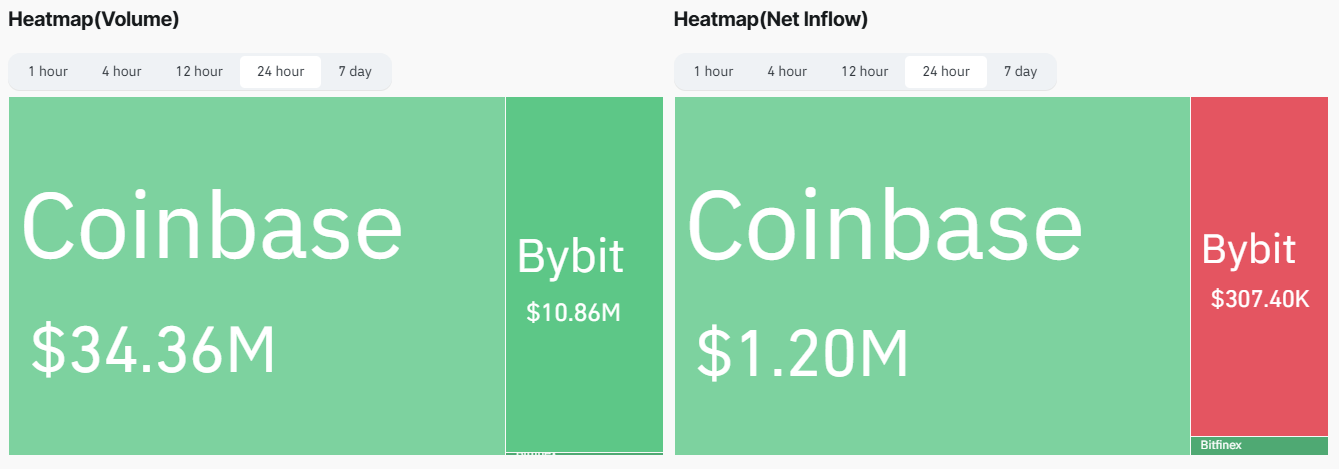Viewport: 1339px width, 469px height.
Task: Choose 24 hour tab in Net Inflow heatmap
Action: tap(946, 71)
